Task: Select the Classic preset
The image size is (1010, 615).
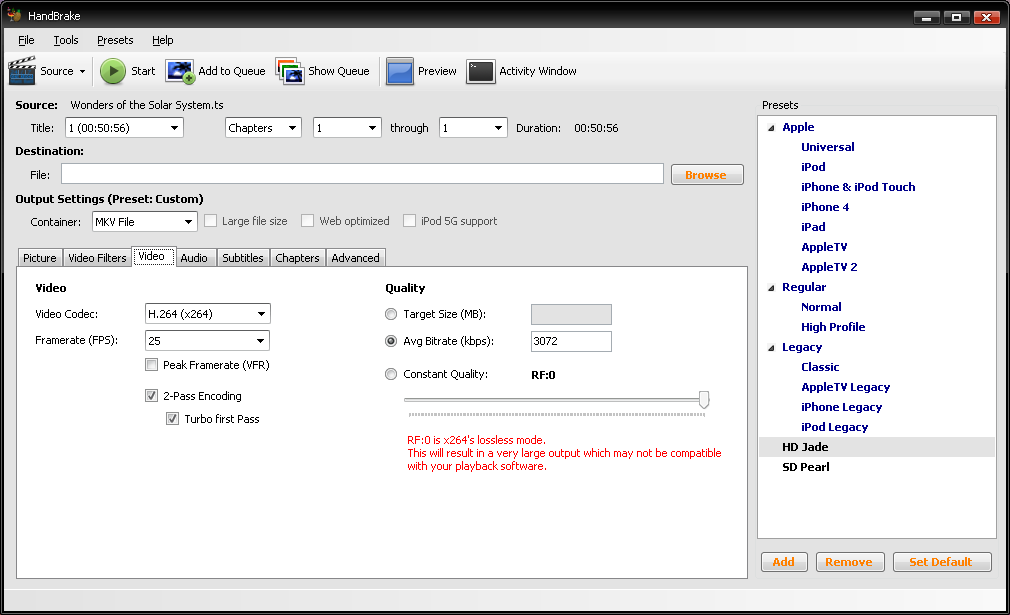Action: coord(820,366)
